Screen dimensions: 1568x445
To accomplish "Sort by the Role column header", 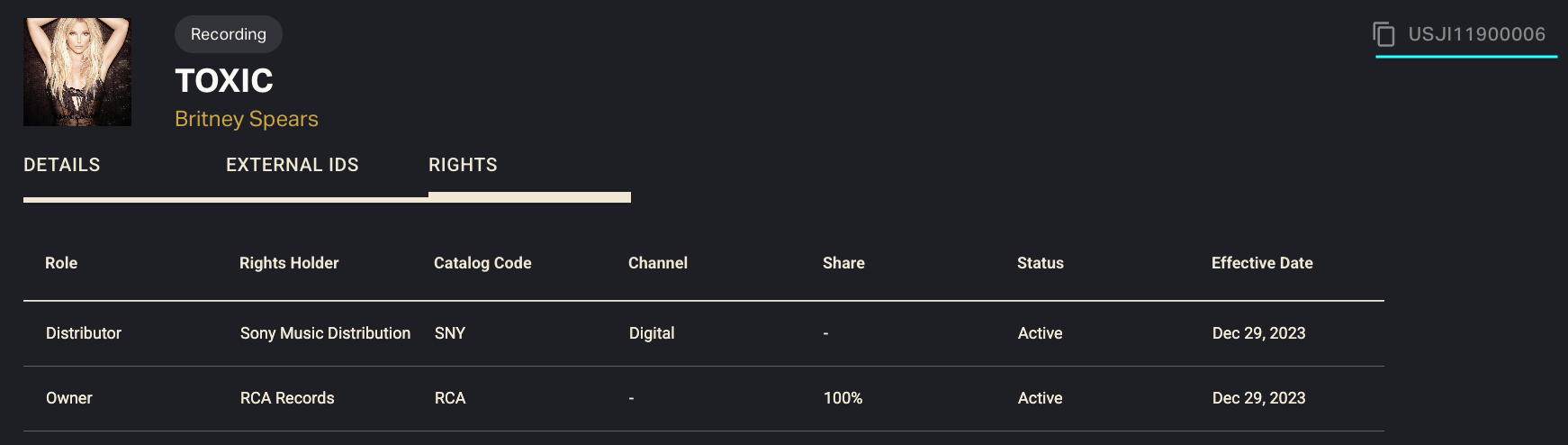I will tap(61, 263).
